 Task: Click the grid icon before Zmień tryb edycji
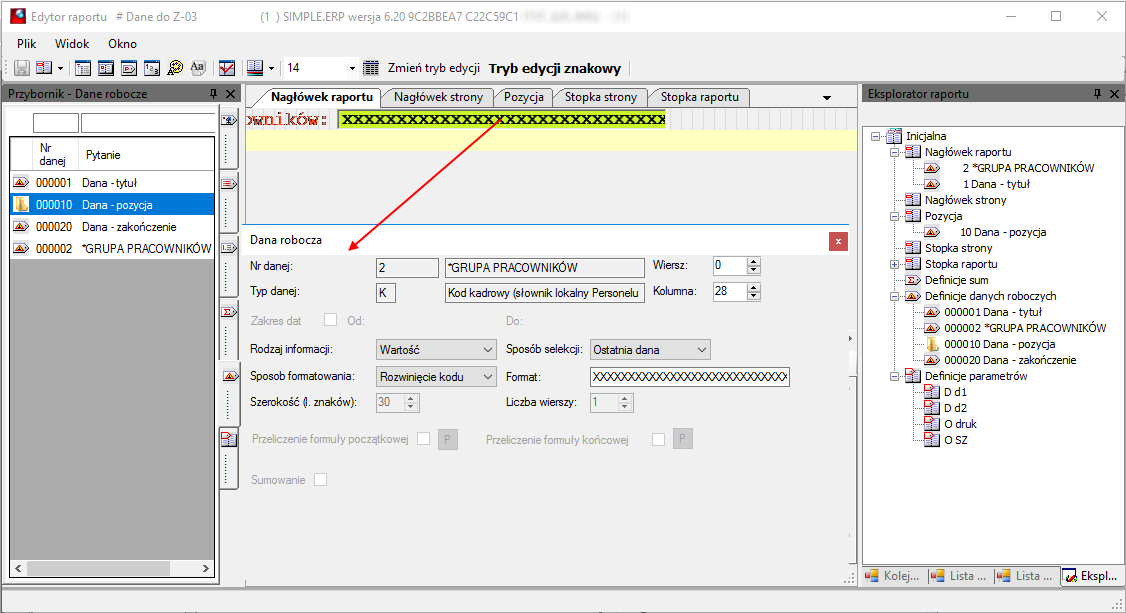371,68
